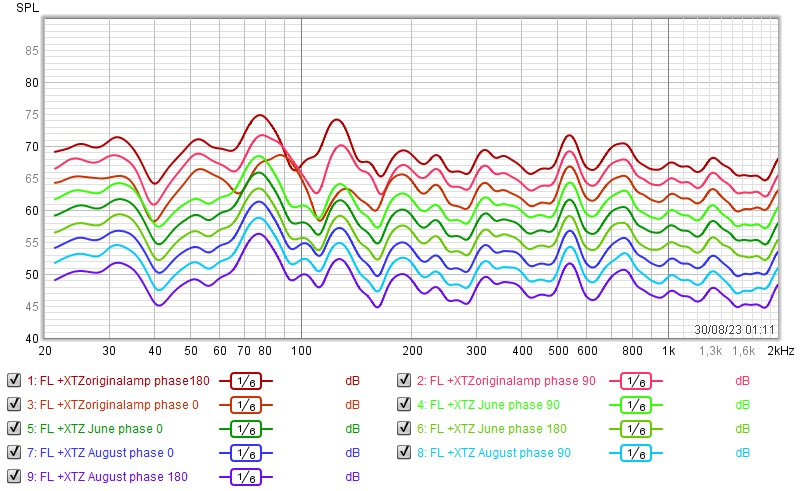Click the cyan 1/6 swatch for trace 8

point(636,453)
